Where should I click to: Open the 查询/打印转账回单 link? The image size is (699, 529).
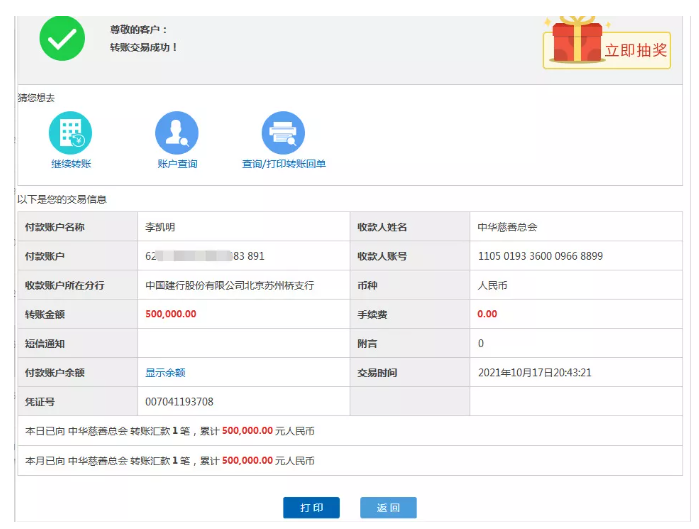point(284,164)
